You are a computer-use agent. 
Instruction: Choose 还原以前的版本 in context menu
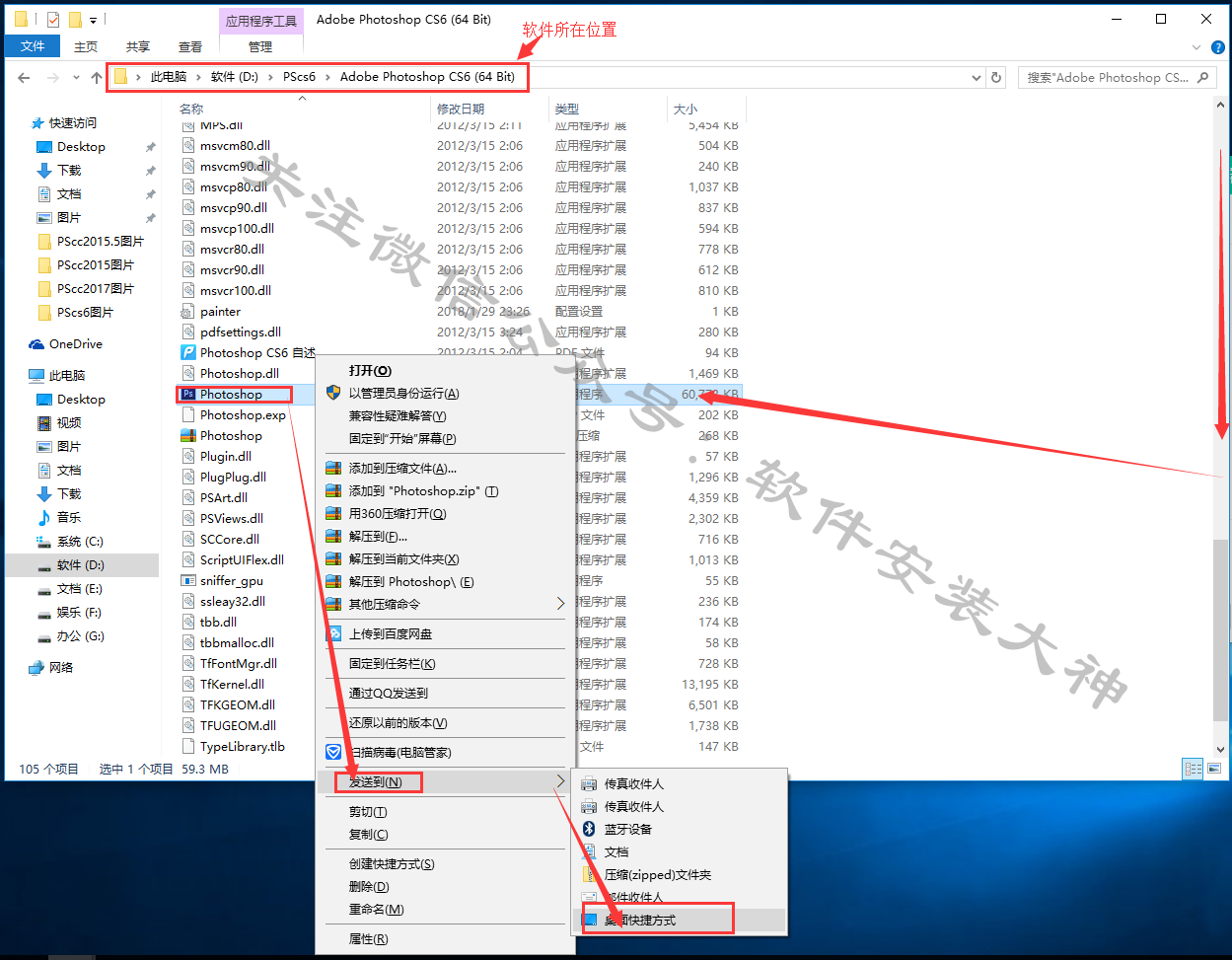coord(445,722)
